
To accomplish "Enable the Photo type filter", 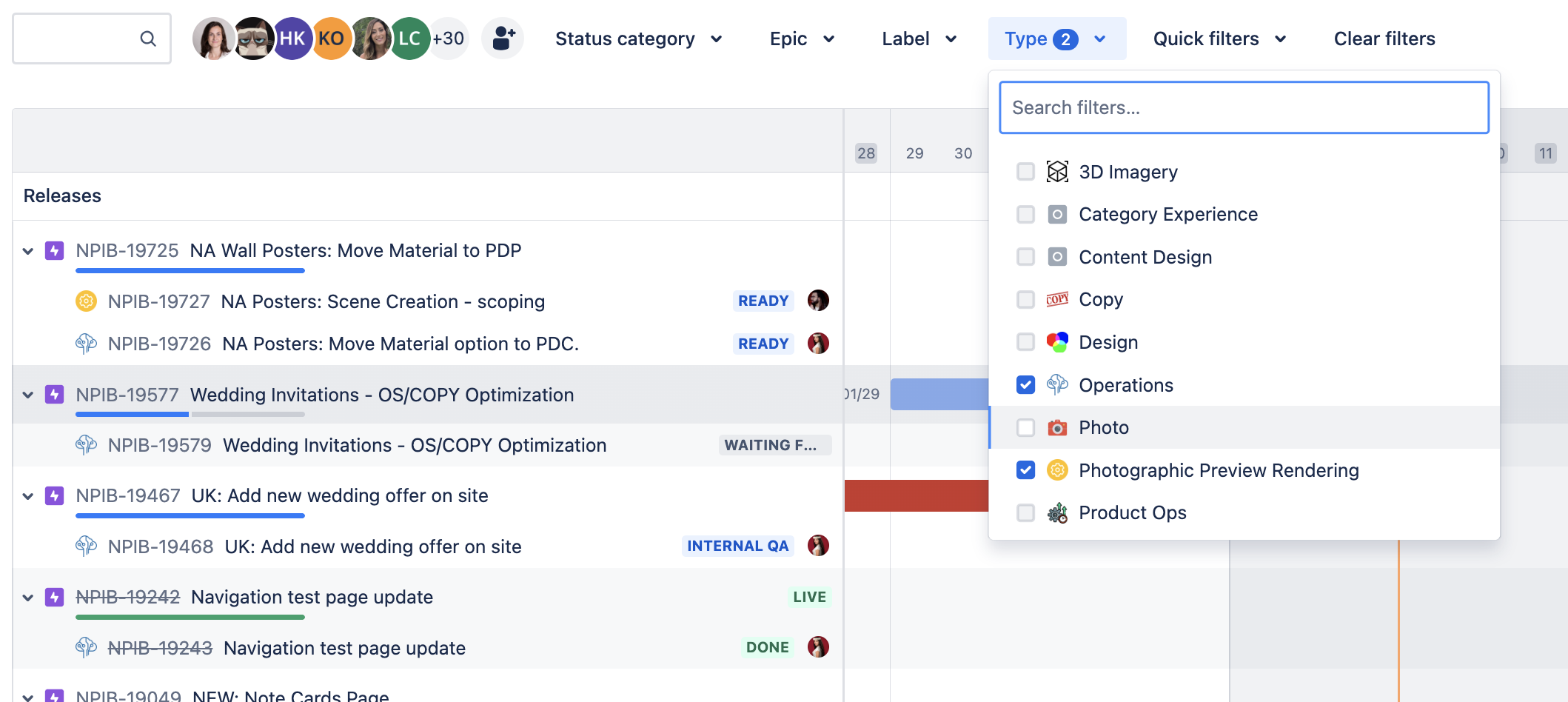I will click(x=1025, y=427).
